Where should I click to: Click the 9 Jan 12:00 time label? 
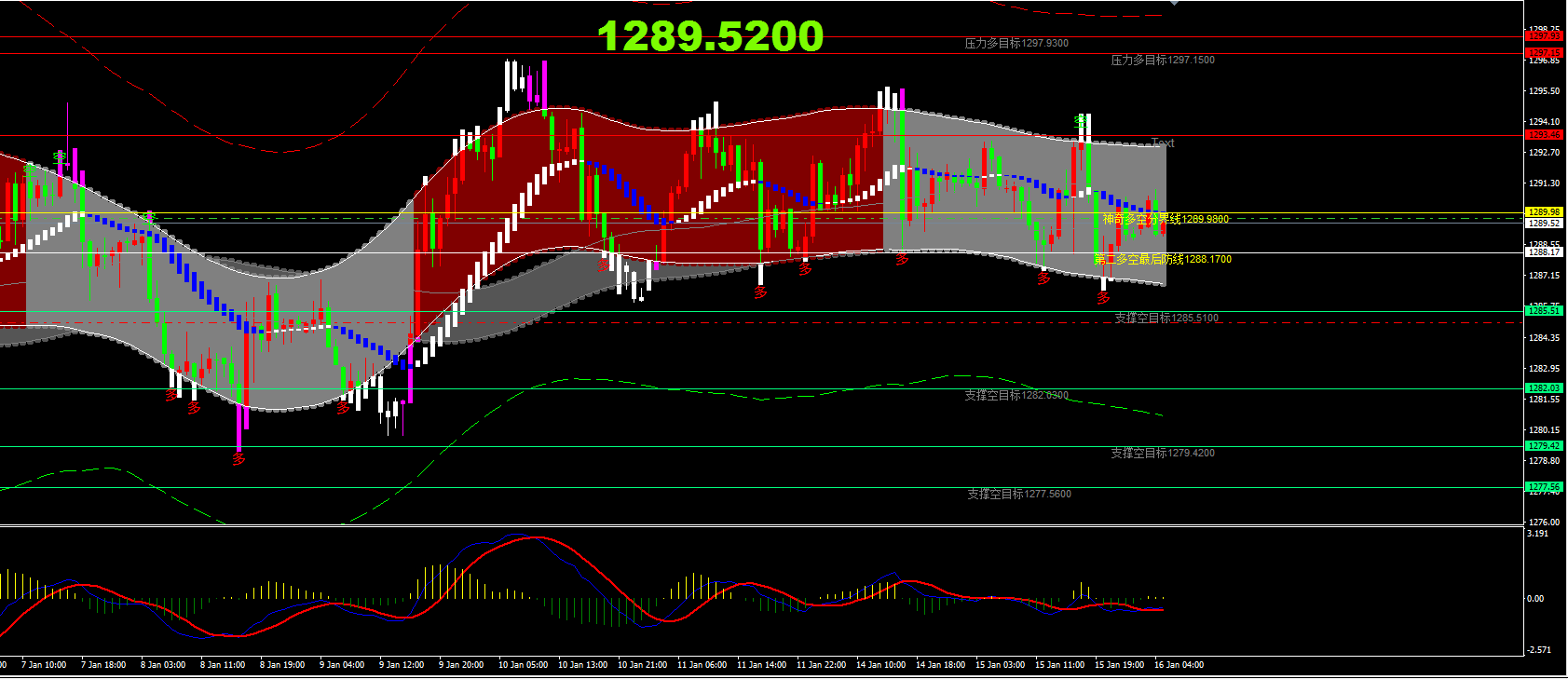(402, 665)
